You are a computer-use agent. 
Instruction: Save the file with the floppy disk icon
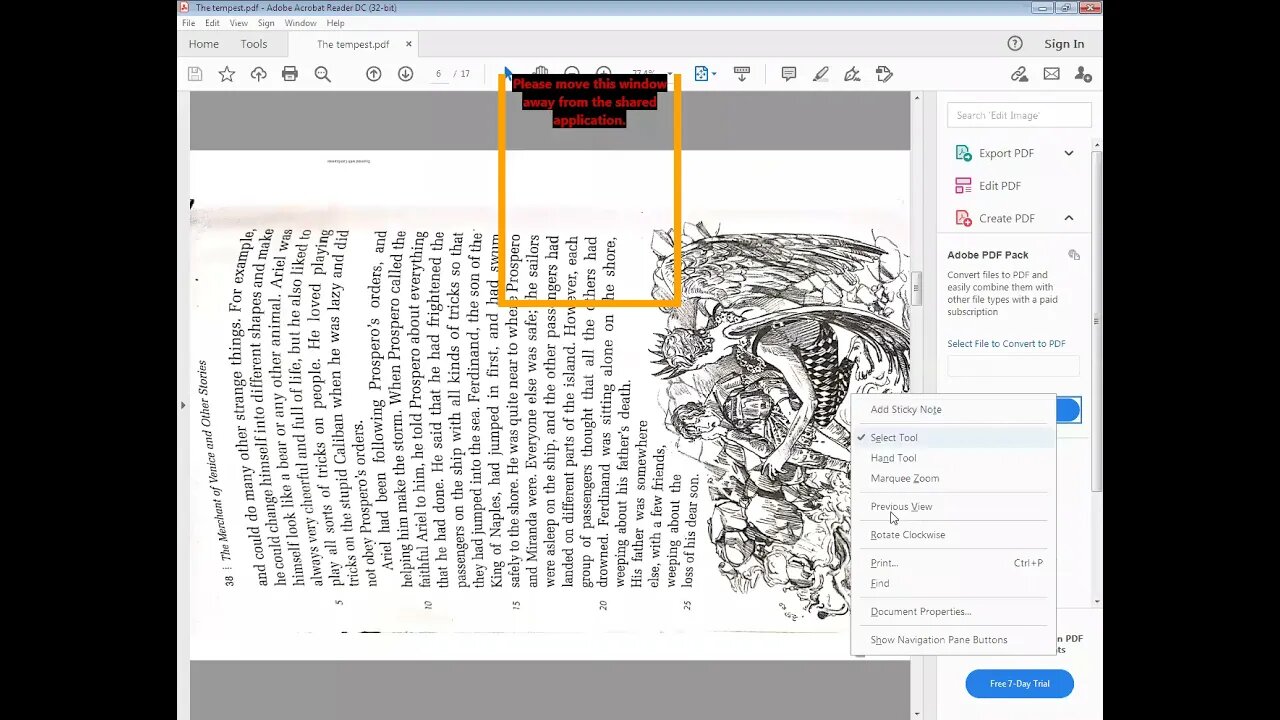point(195,74)
